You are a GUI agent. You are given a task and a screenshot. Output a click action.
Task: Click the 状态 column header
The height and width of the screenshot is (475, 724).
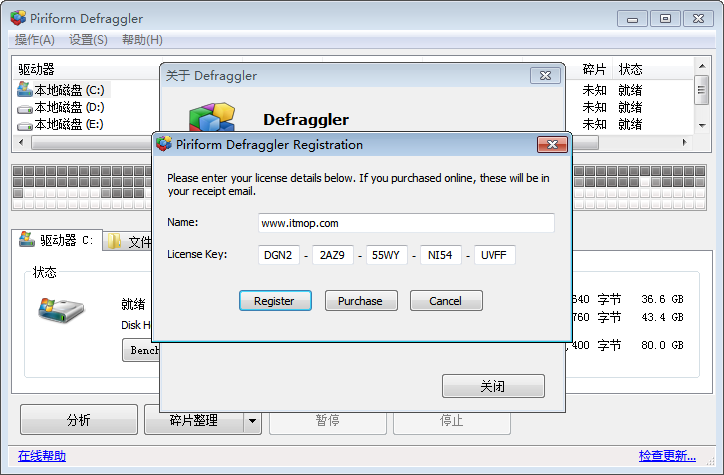click(630, 69)
